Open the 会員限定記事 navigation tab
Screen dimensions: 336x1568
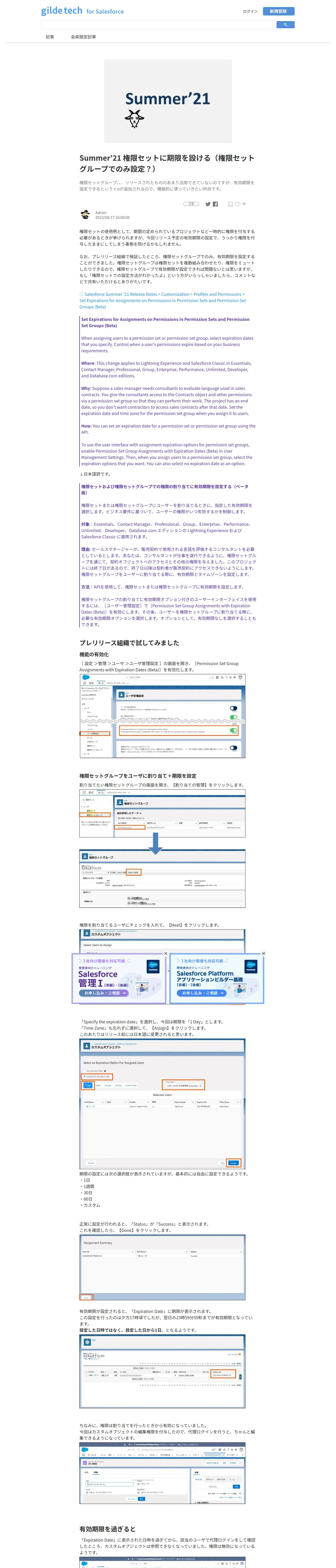pos(83,37)
